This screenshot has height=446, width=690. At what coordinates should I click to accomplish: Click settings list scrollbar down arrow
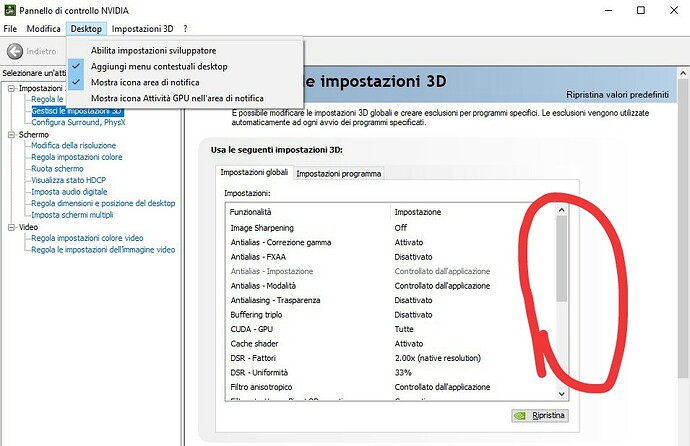(562, 394)
